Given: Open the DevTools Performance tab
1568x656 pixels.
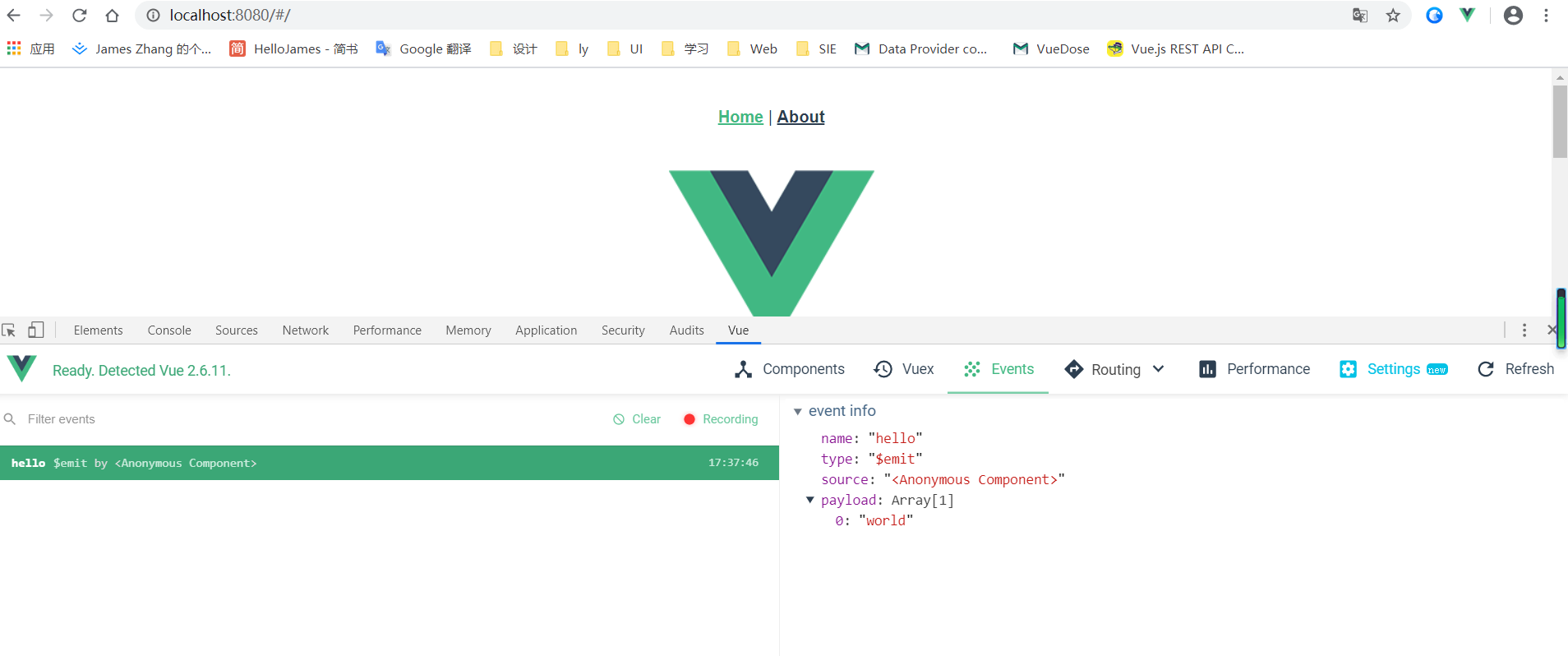Looking at the screenshot, I should [x=387, y=330].
